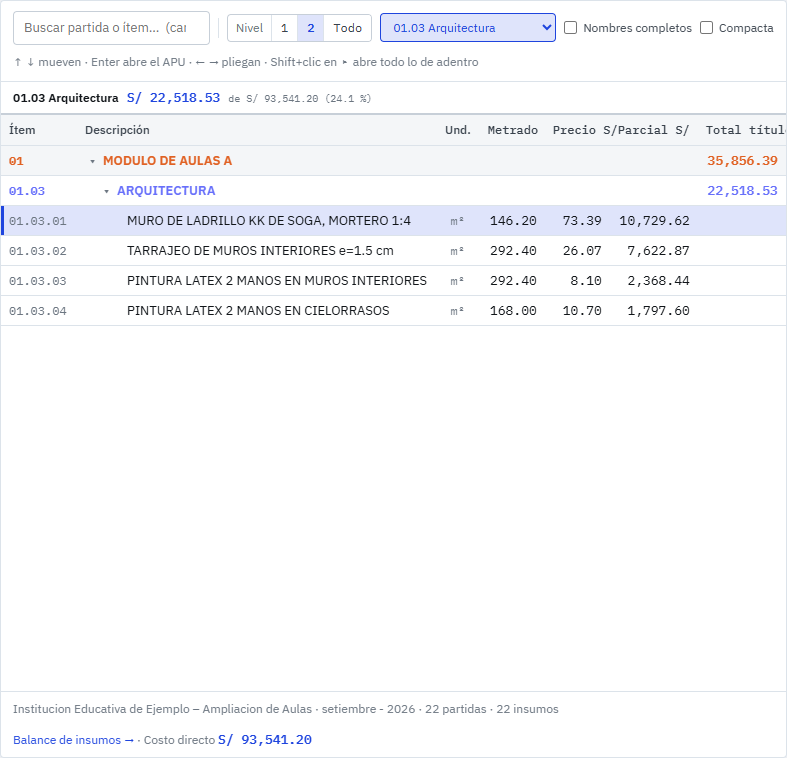Click the Buscar partida search field
This screenshot has height=758, width=787.
pos(111,28)
